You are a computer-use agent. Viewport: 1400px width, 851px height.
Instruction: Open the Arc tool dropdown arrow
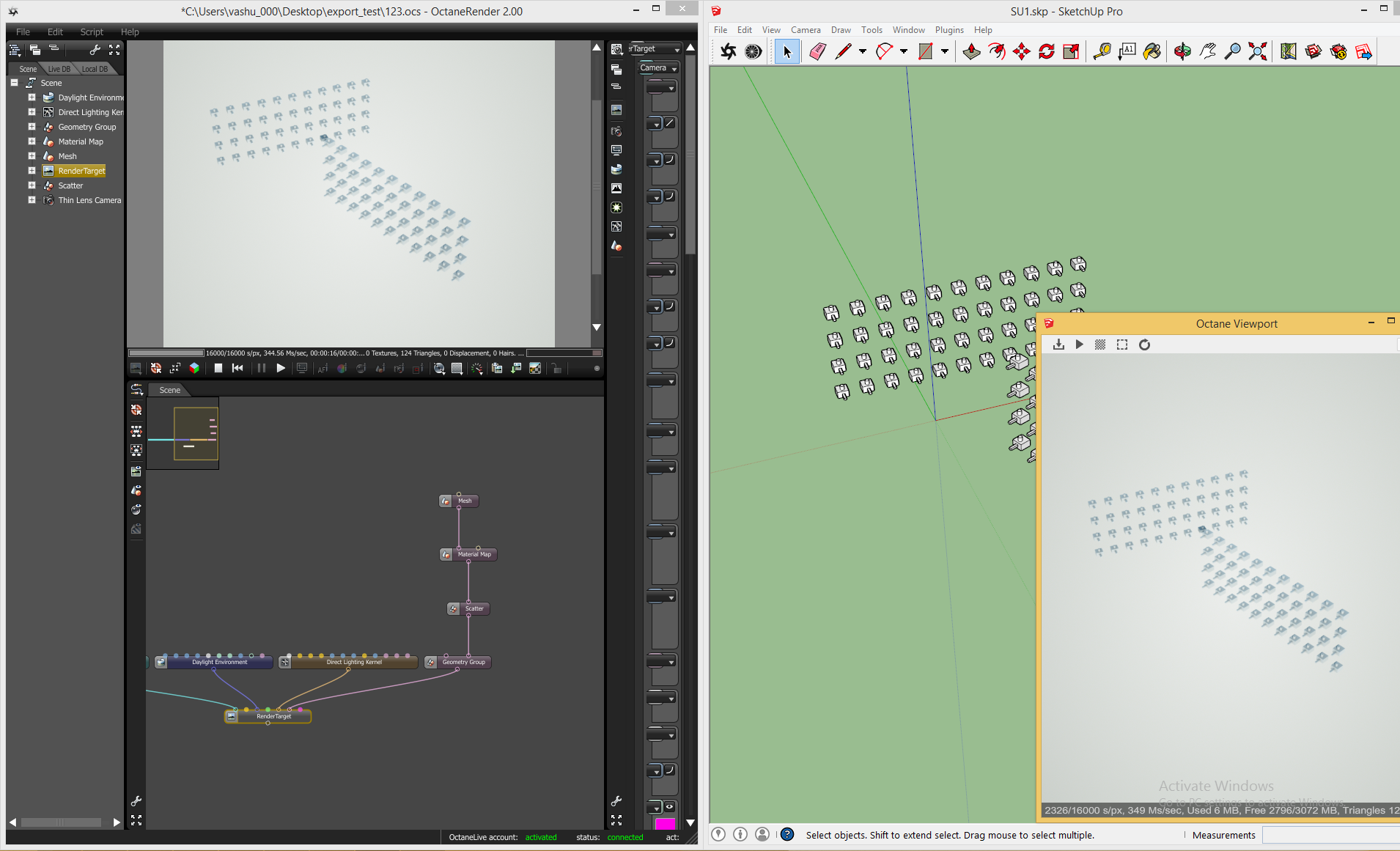tap(904, 51)
